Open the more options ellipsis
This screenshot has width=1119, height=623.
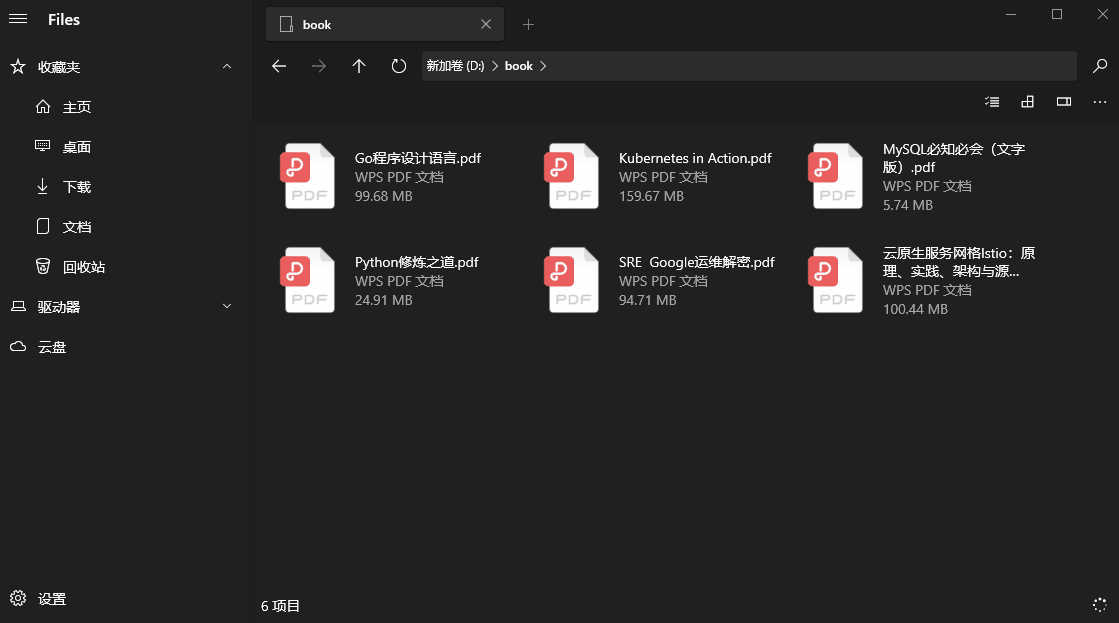[1100, 102]
